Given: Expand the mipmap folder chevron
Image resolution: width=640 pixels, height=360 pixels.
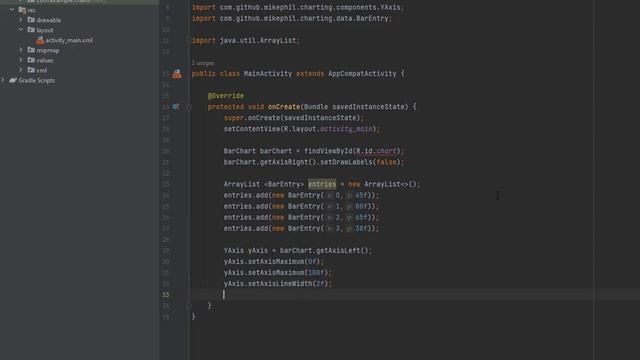Looking at the screenshot, I should (x=21, y=50).
